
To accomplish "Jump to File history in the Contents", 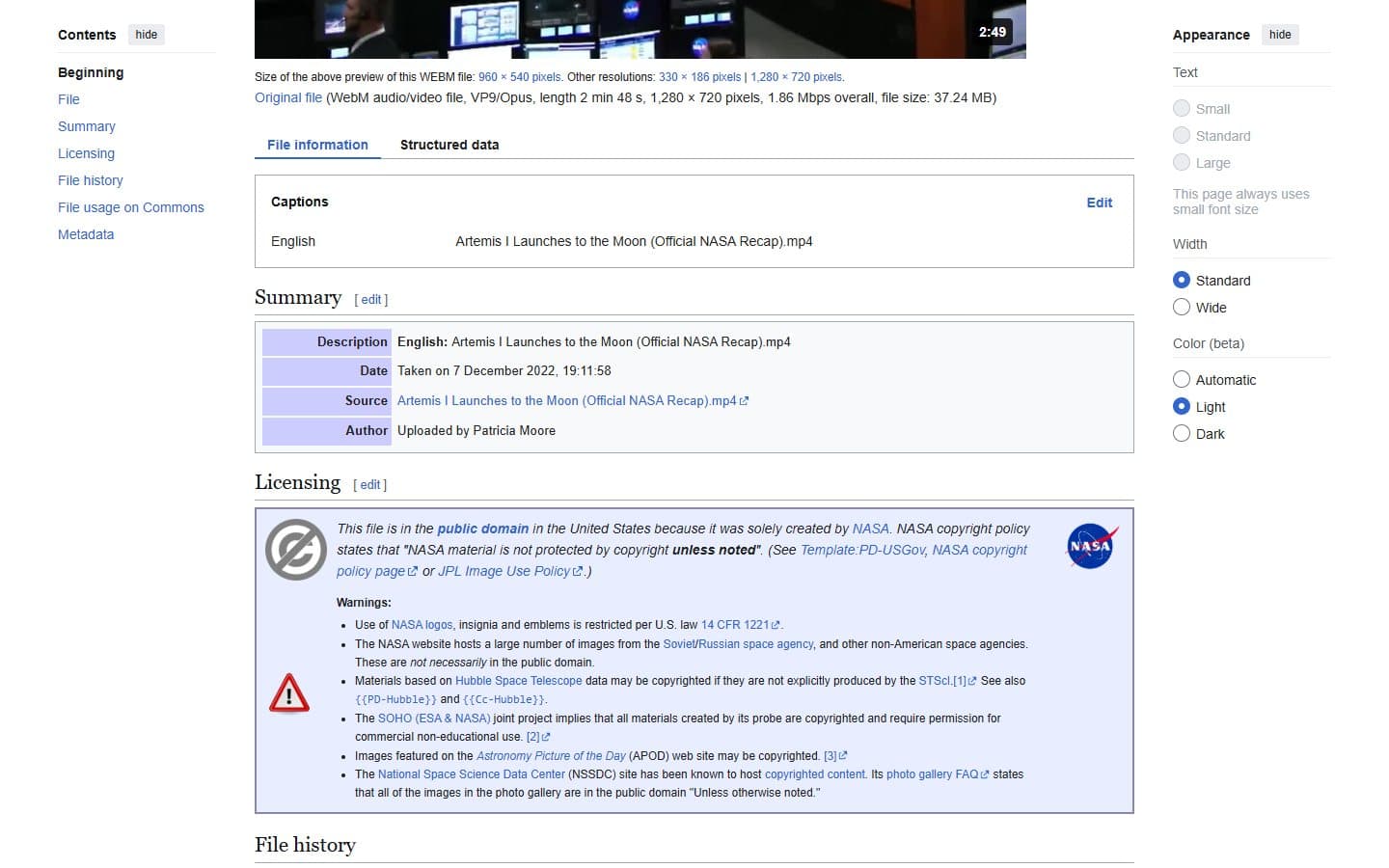I will 91,180.
